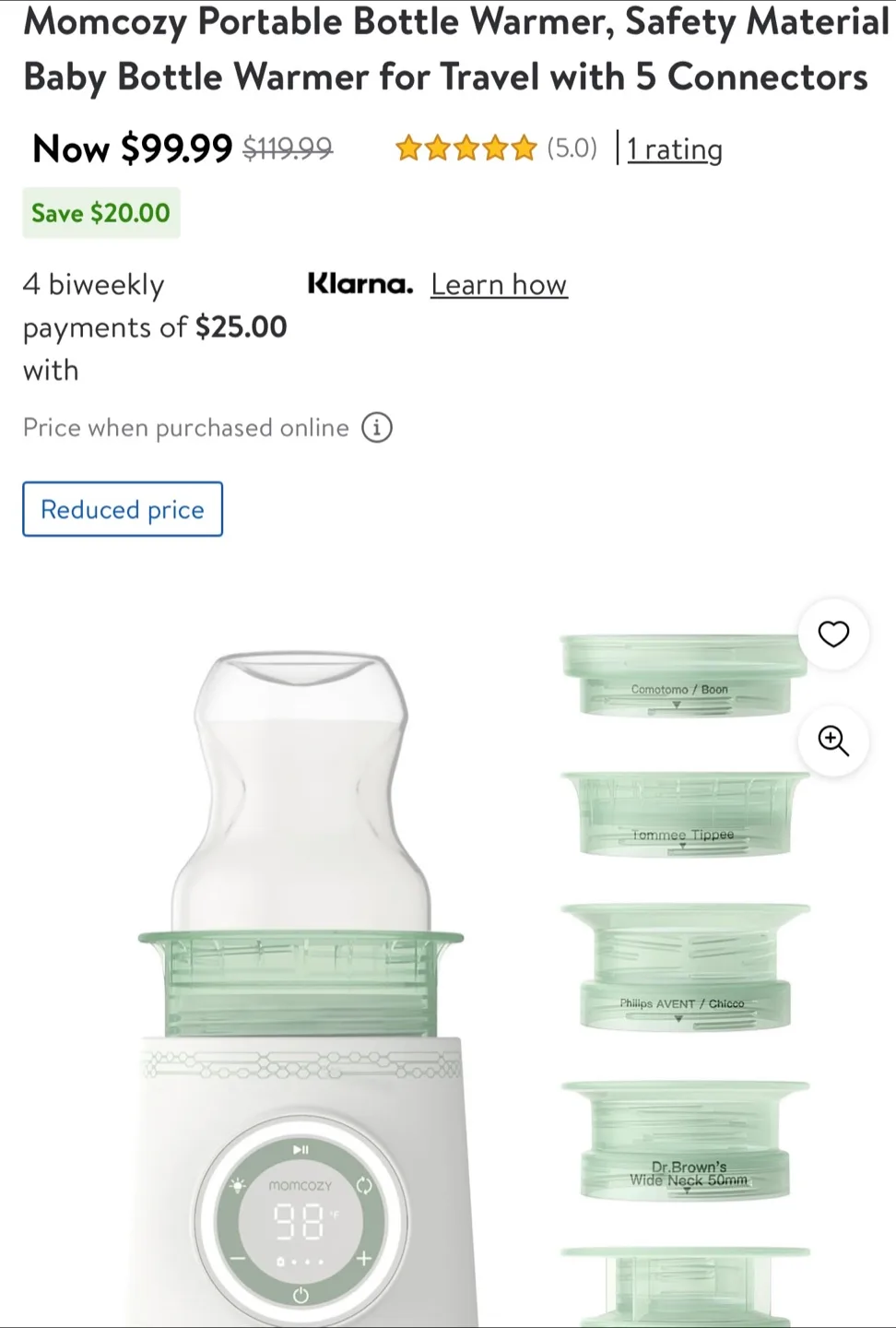Click the Klarna Learn how link
The width and height of the screenshot is (896, 1328).
click(x=499, y=284)
